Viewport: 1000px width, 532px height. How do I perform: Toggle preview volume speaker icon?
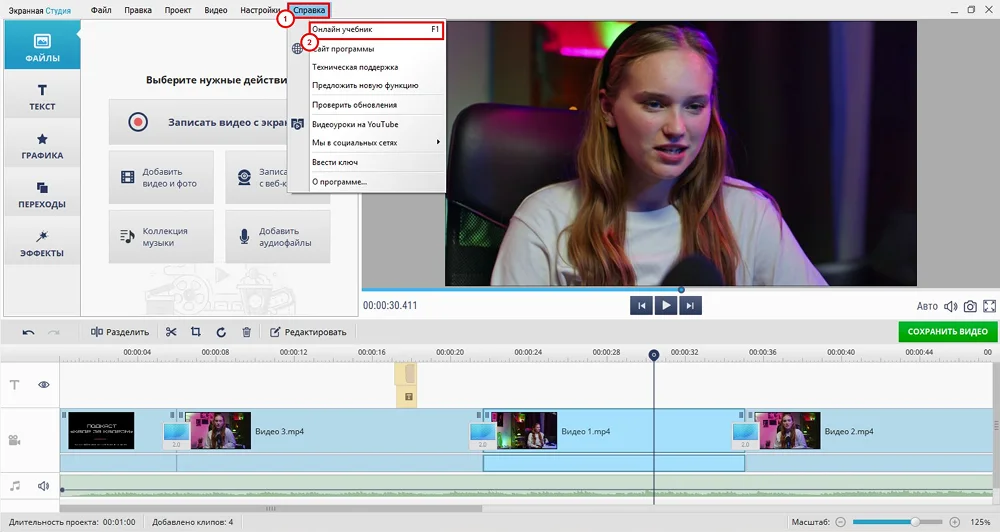click(950, 306)
